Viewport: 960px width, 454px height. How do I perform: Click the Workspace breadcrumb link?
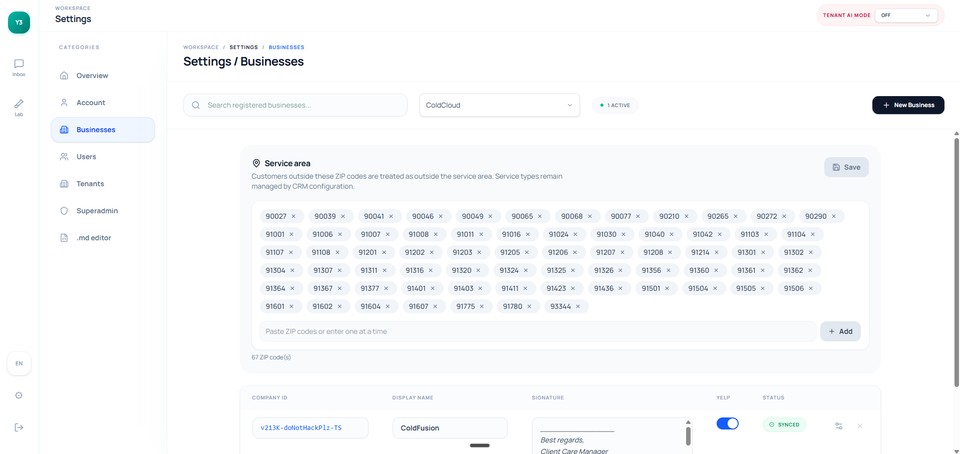pyautogui.click(x=201, y=47)
